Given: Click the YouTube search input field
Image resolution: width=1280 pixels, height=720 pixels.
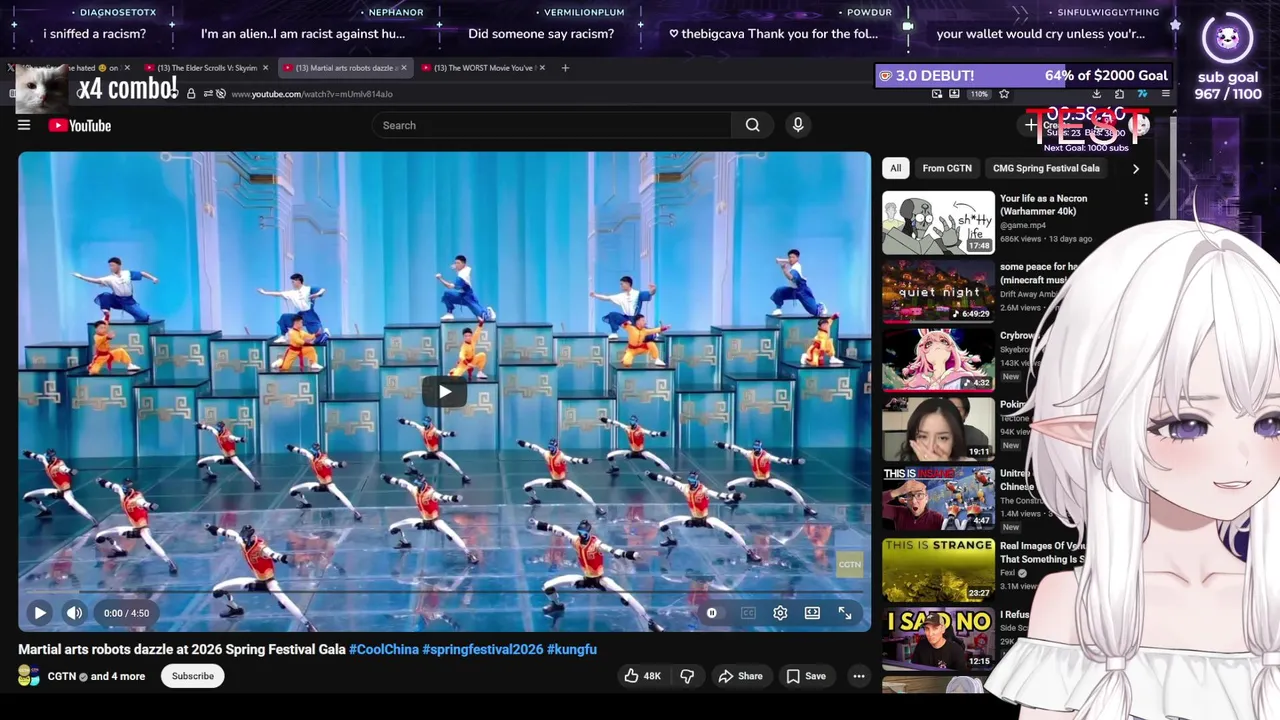Looking at the screenshot, I should click(552, 125).
